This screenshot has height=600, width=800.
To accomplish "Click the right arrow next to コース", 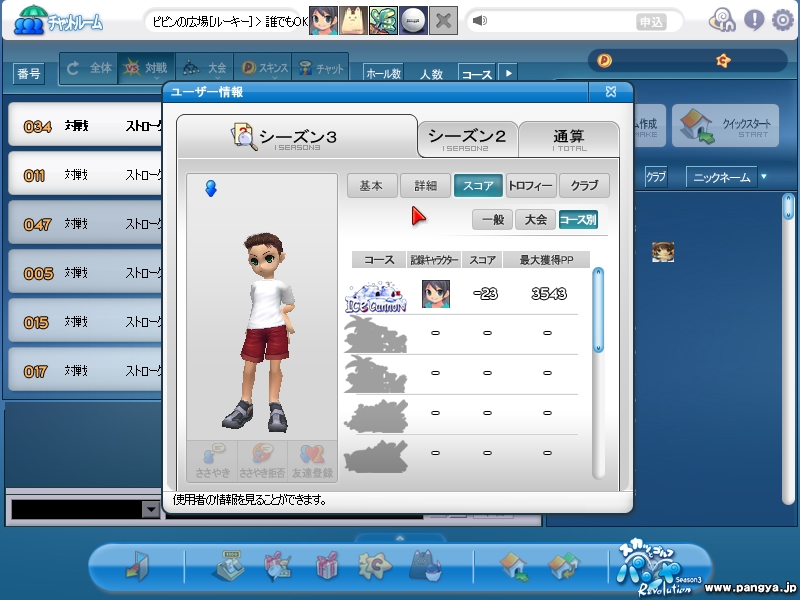I will pyautogui.click(x=508, y=73).
